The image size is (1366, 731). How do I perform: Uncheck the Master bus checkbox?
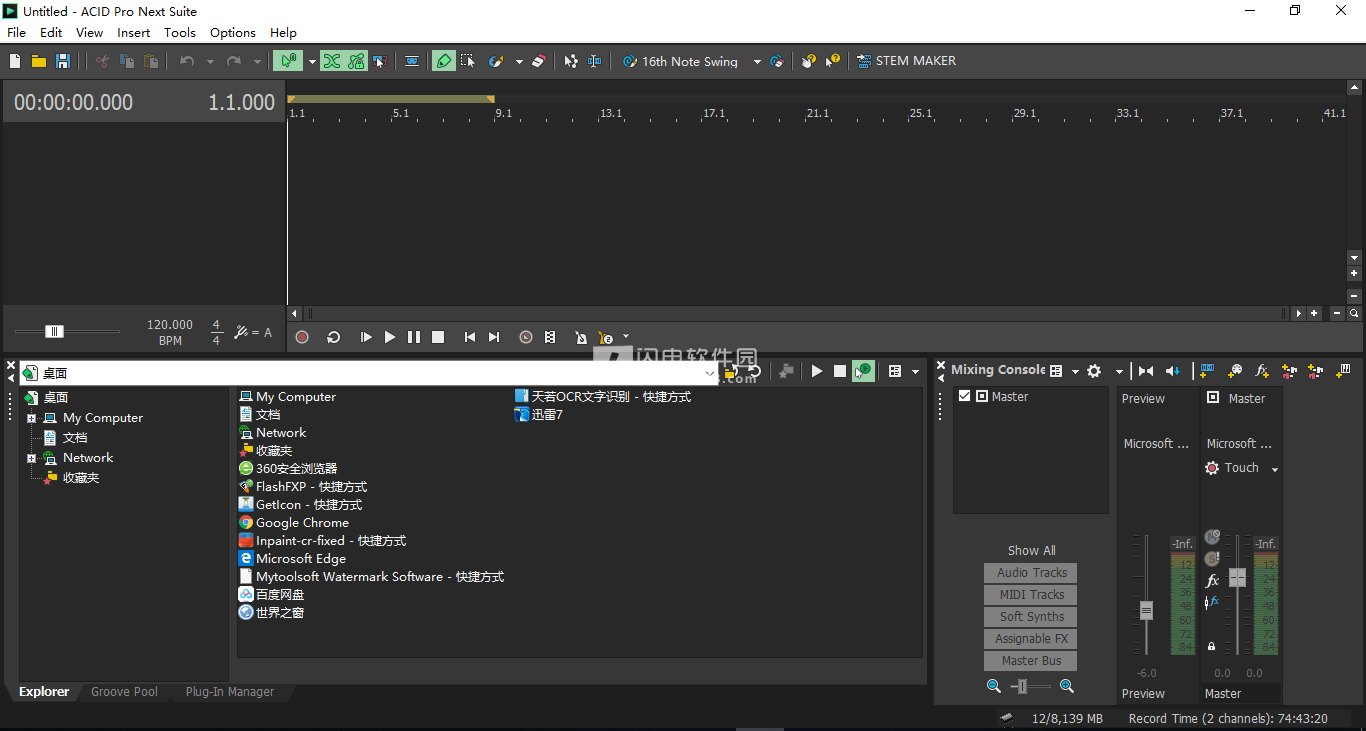[x=964, y=396]
